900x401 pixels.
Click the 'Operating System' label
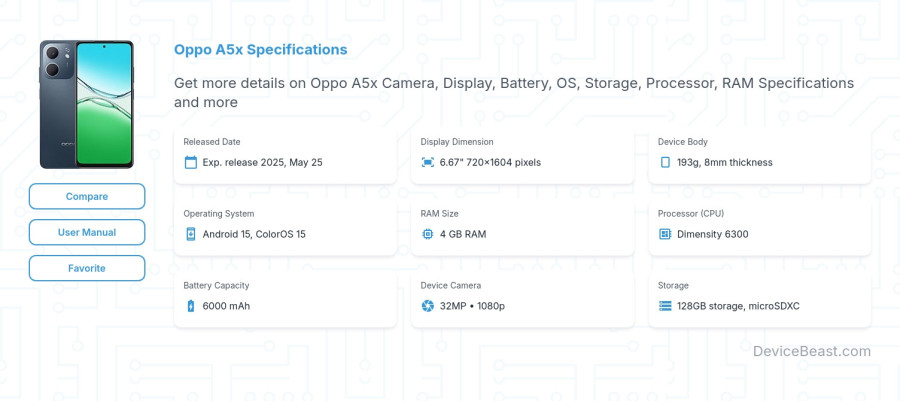[x=219, y=213]
